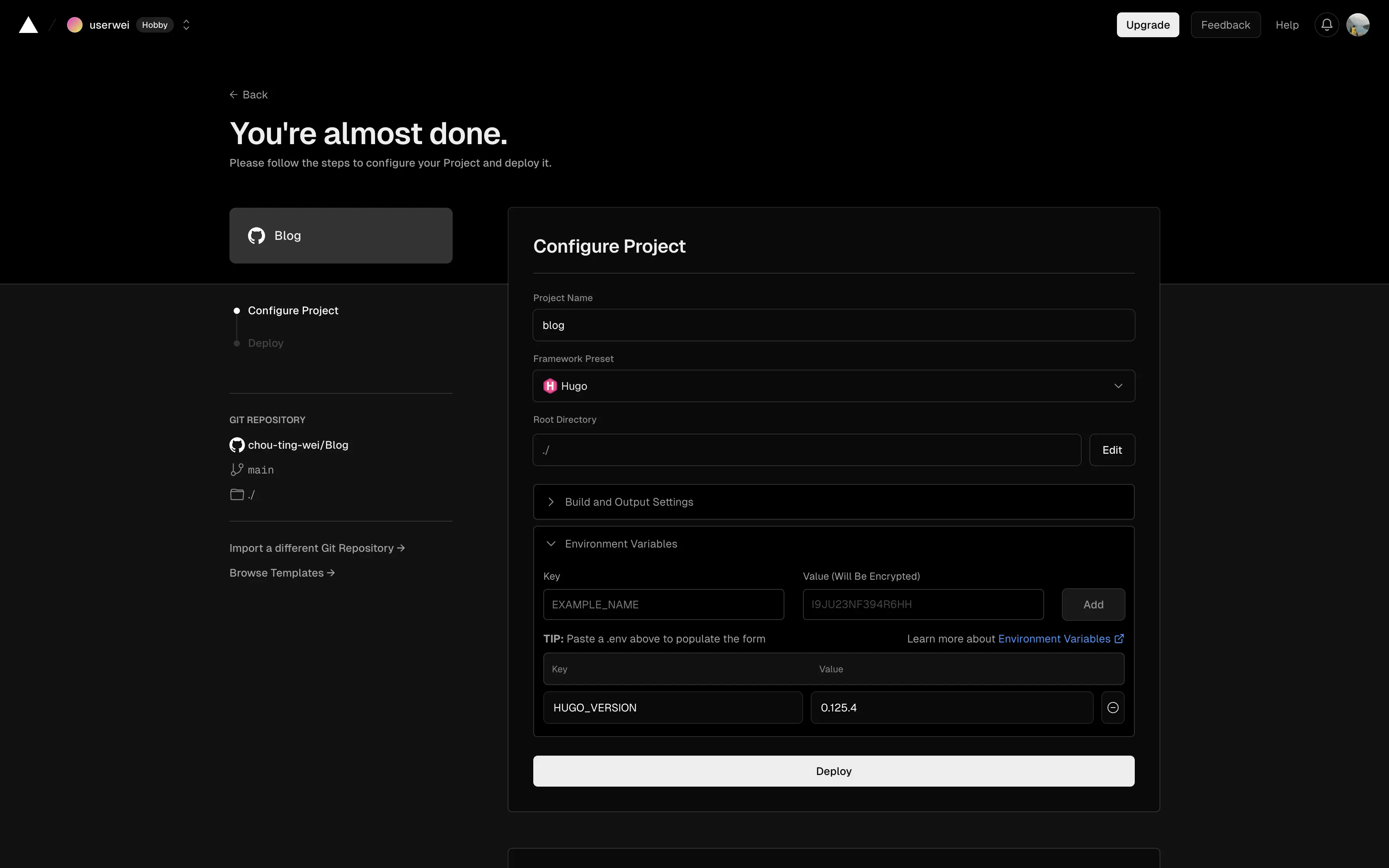
Task: Click the Hobby plan badge
Action: [x=154, y=25]
